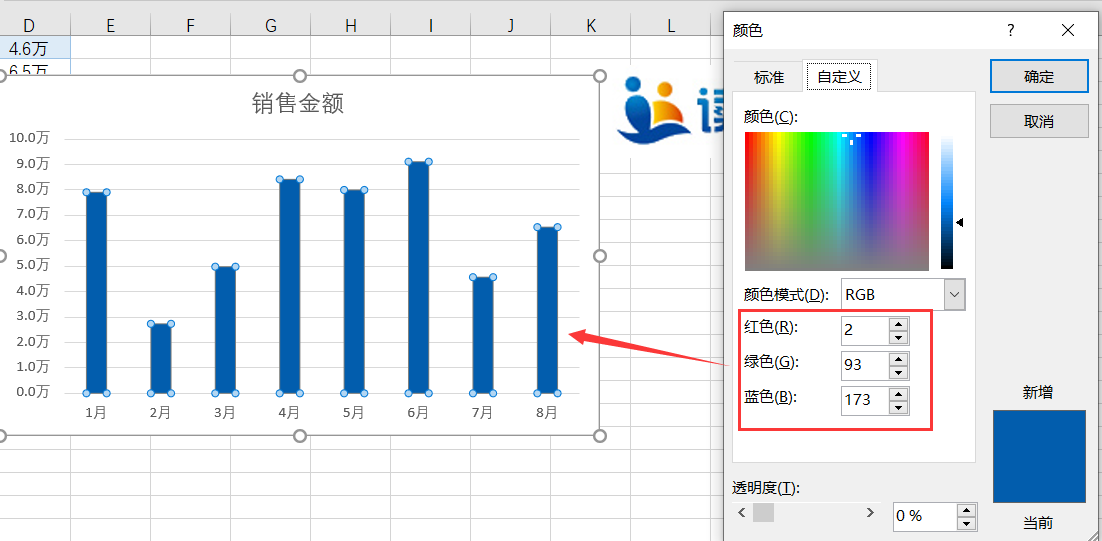Click the chart title 销售金额
The height and width of the screenshot is (541, 1102).
coord(297,103)
